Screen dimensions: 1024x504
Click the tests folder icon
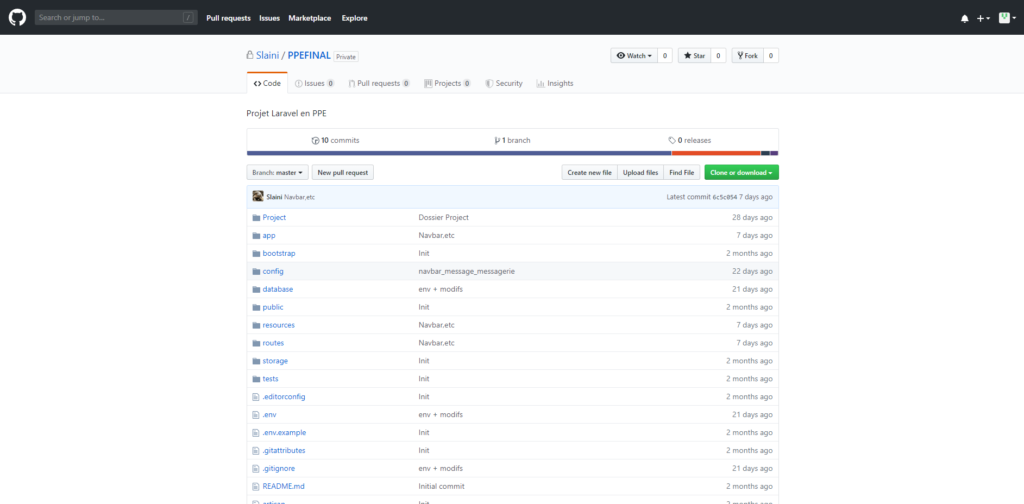click(x=256, y=379)
